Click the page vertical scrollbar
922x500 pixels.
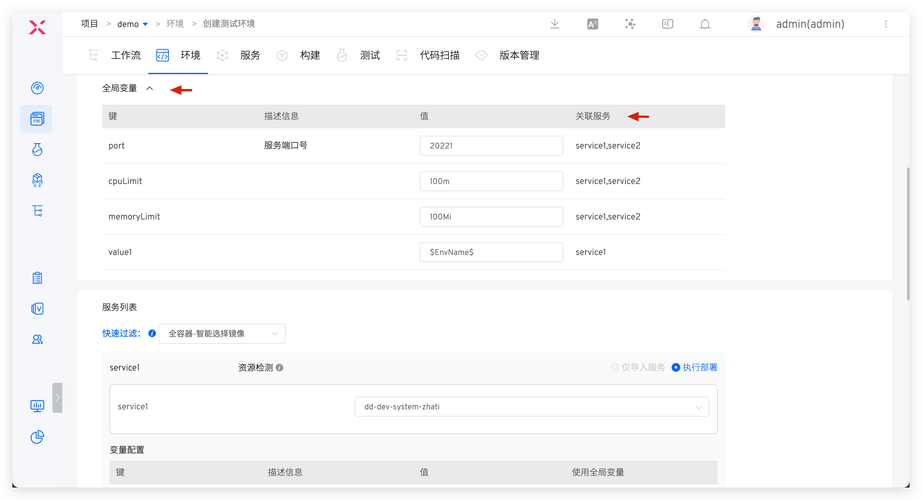(908, 234)
